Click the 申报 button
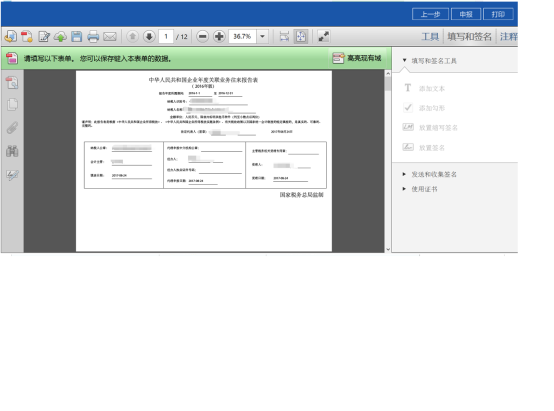 [x=466, y=14]
